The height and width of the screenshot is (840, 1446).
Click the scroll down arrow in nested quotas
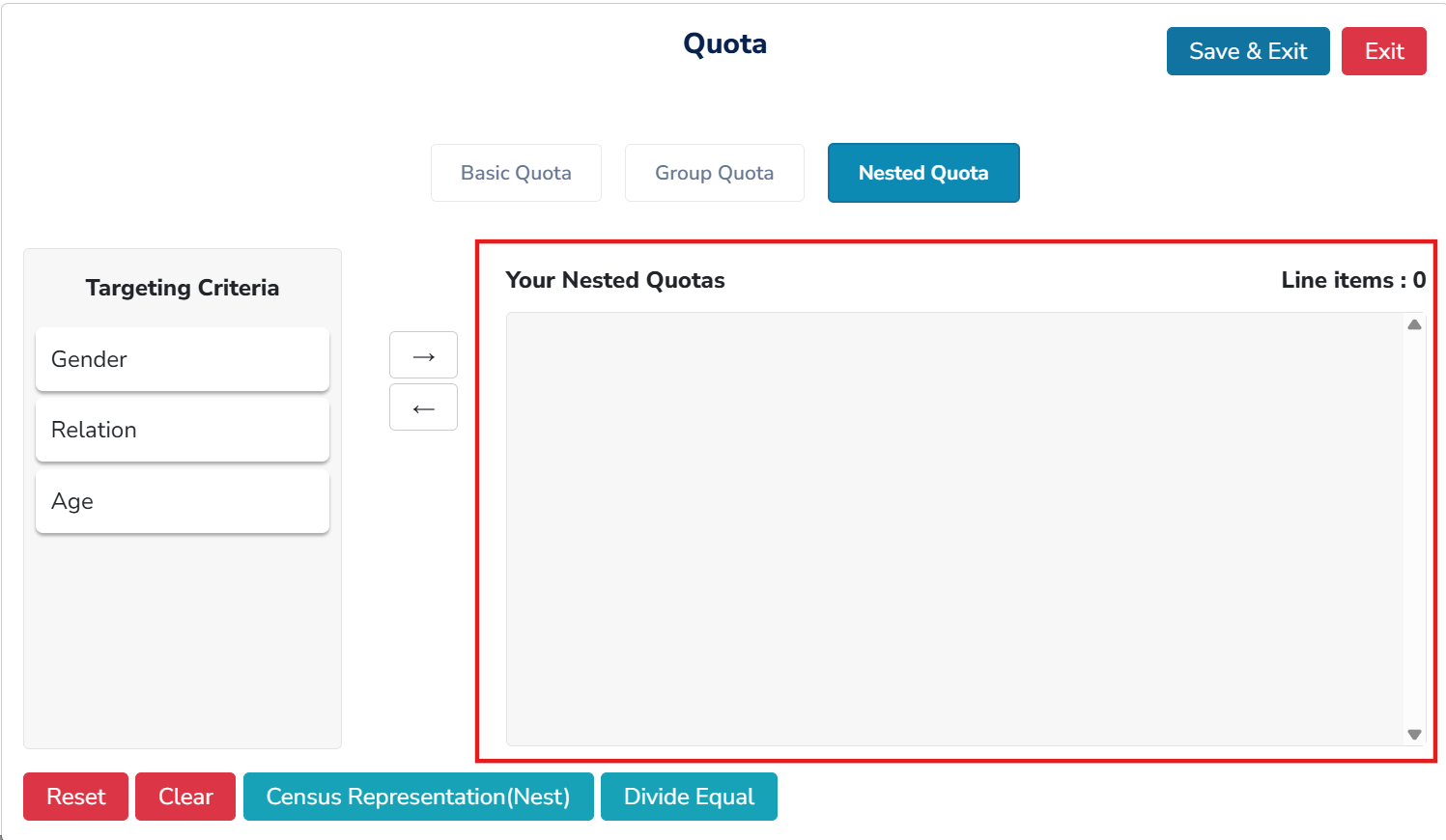[x=1414, y=735]
